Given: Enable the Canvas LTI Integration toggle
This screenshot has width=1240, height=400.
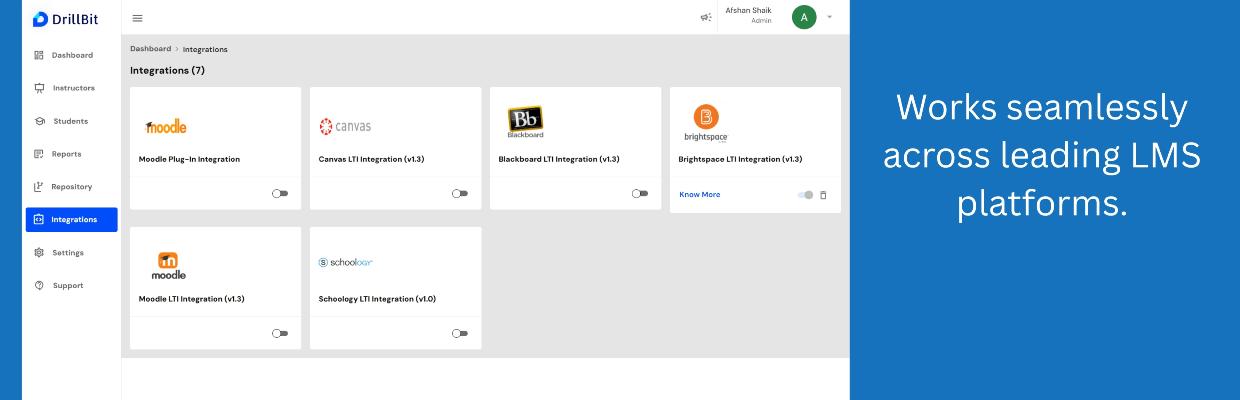Looking at the screenshot, I should pos(460,194).
